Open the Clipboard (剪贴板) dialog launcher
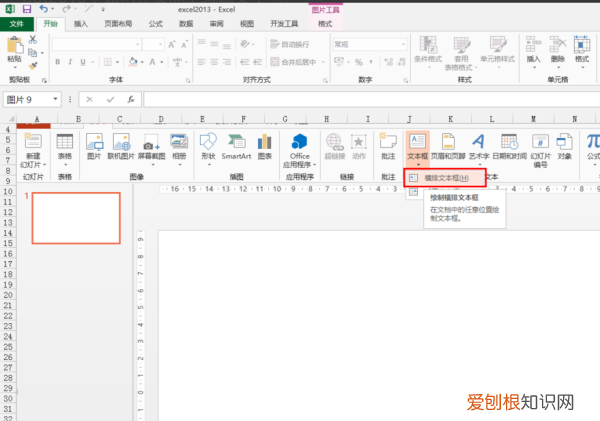Screen dimensions: 600x421 pyautogui.click(x=44, y=80)
